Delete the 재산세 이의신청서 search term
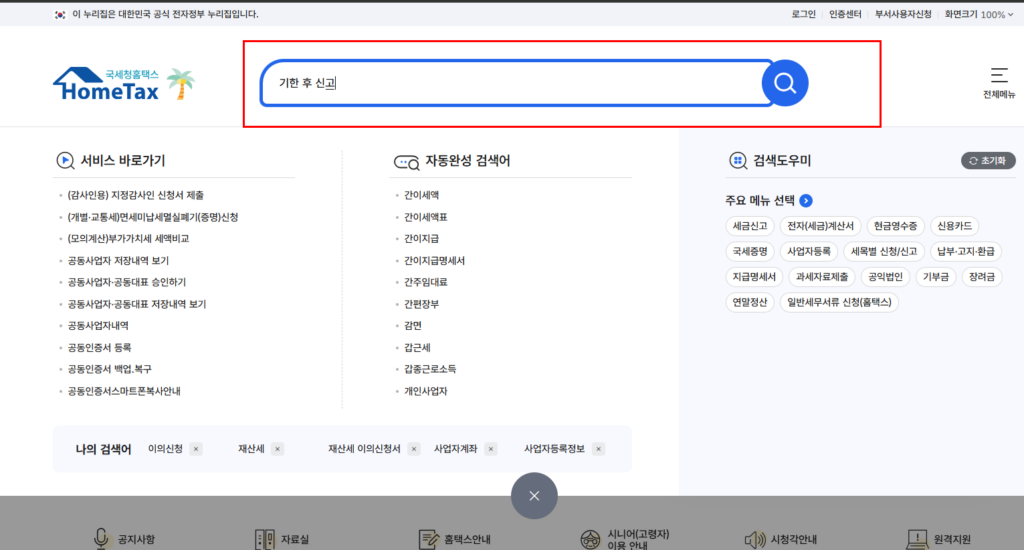Viewport: 1024px width, 550px height. tap(414, 449)
